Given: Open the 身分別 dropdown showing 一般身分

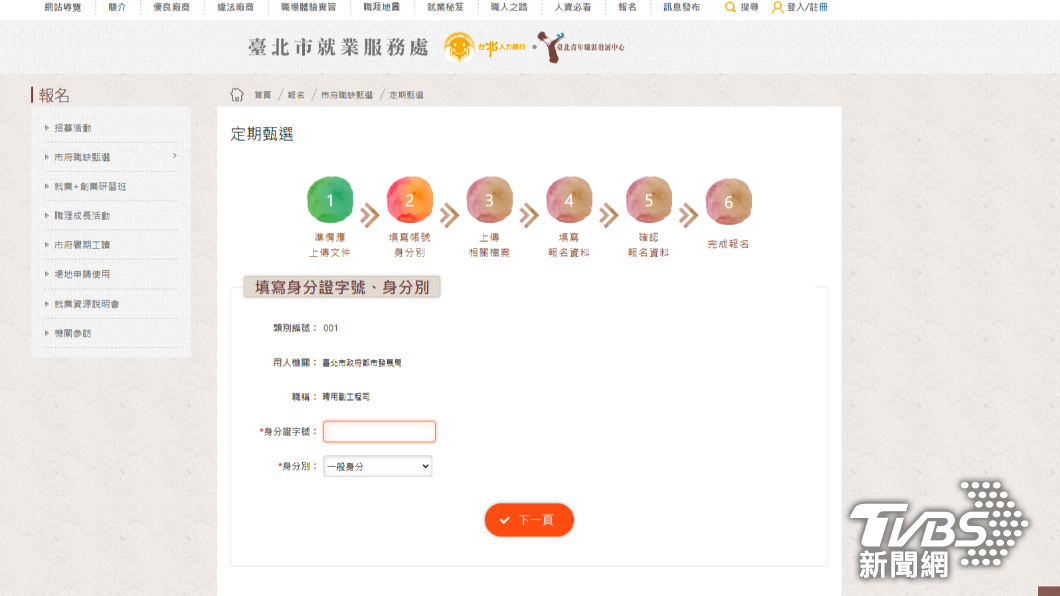Looking at the screenshot, I should pos(377,466).
